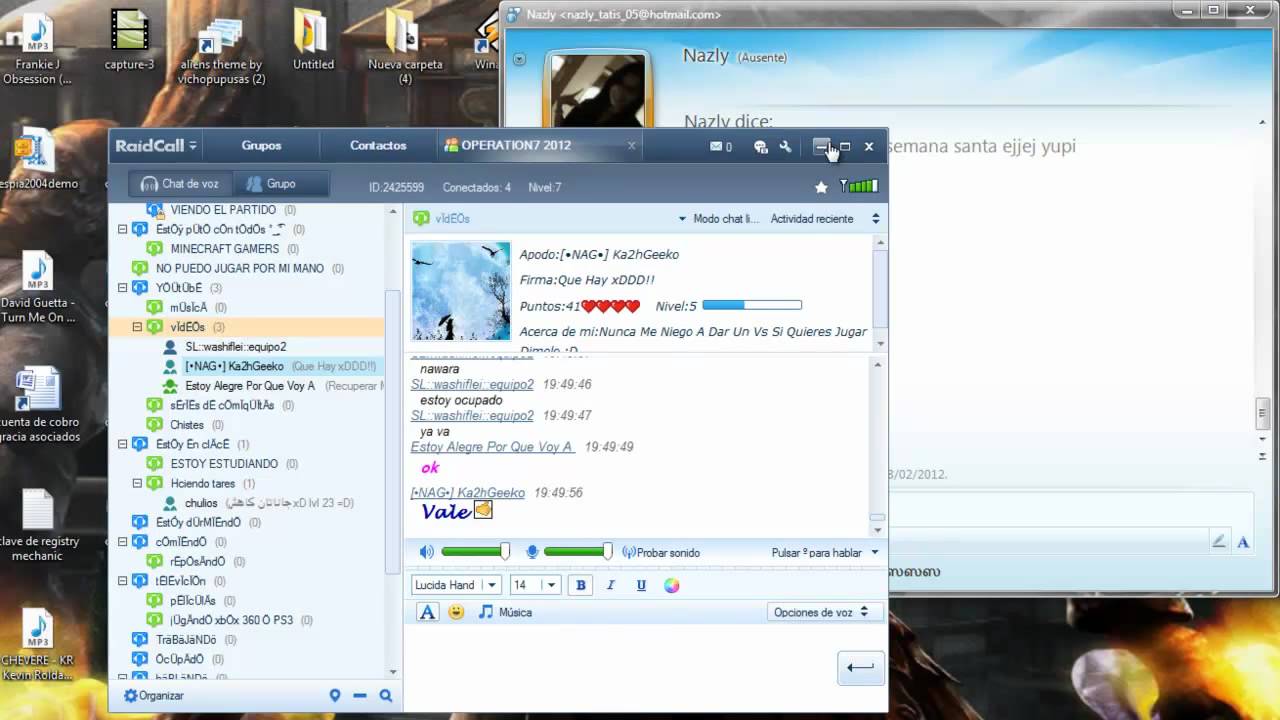1280x720 pixels.
Task: Toggle bold formatting in chat
Action: tap(580, 585)
